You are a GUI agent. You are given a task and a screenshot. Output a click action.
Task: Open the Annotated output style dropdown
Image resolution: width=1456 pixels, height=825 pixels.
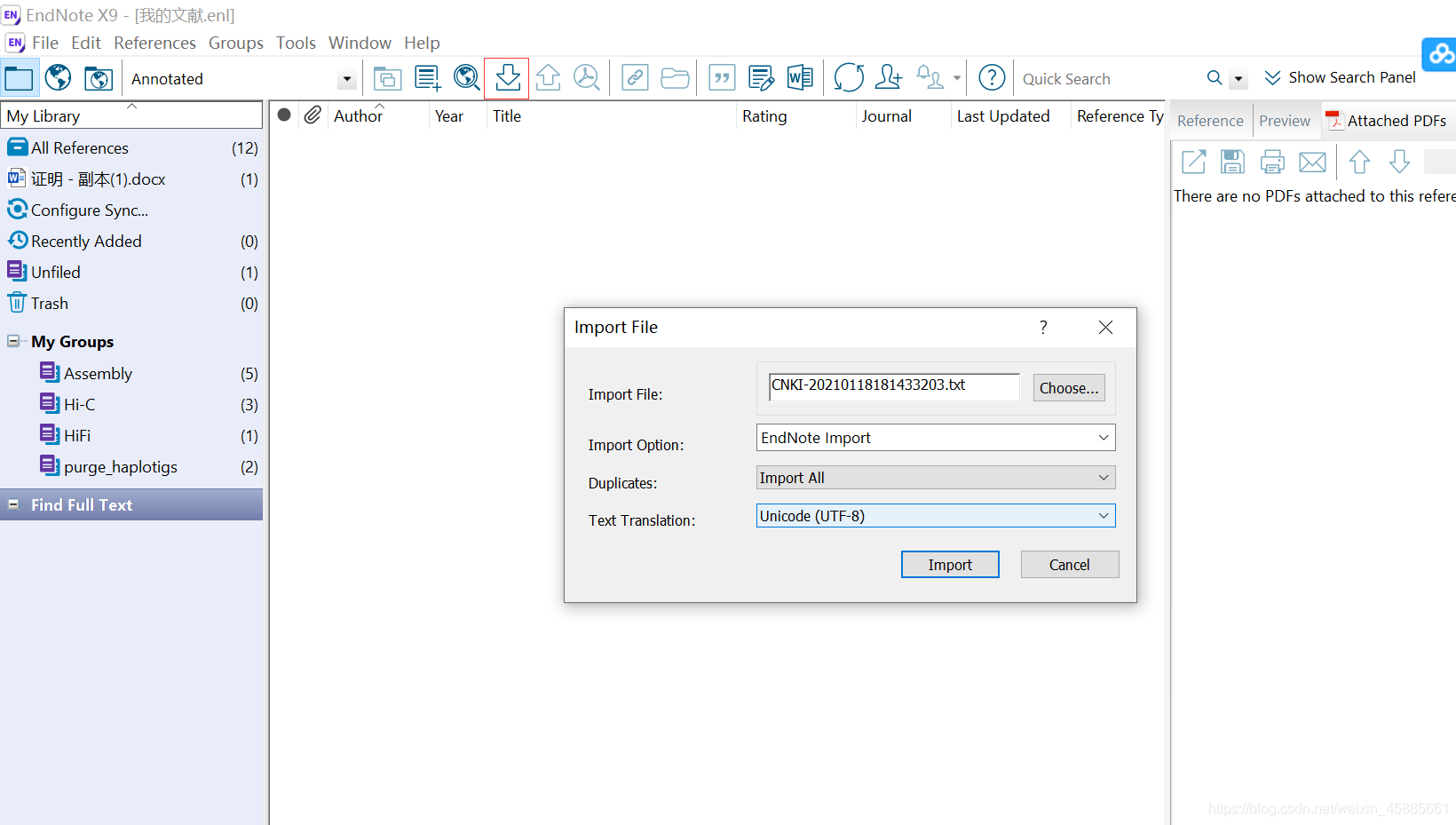(x=346, y=79)
